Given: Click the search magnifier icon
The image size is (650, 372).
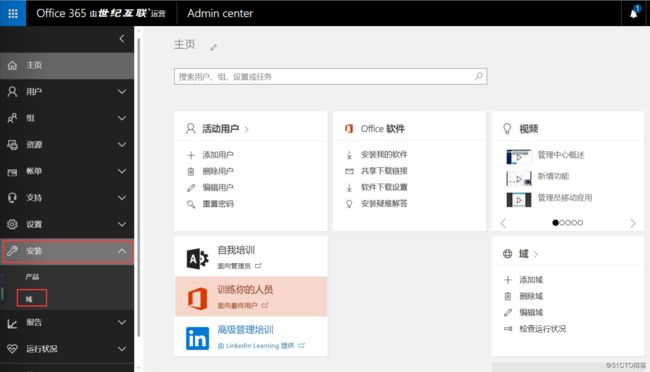Looking at the screenshot, I should click(479, 76).
